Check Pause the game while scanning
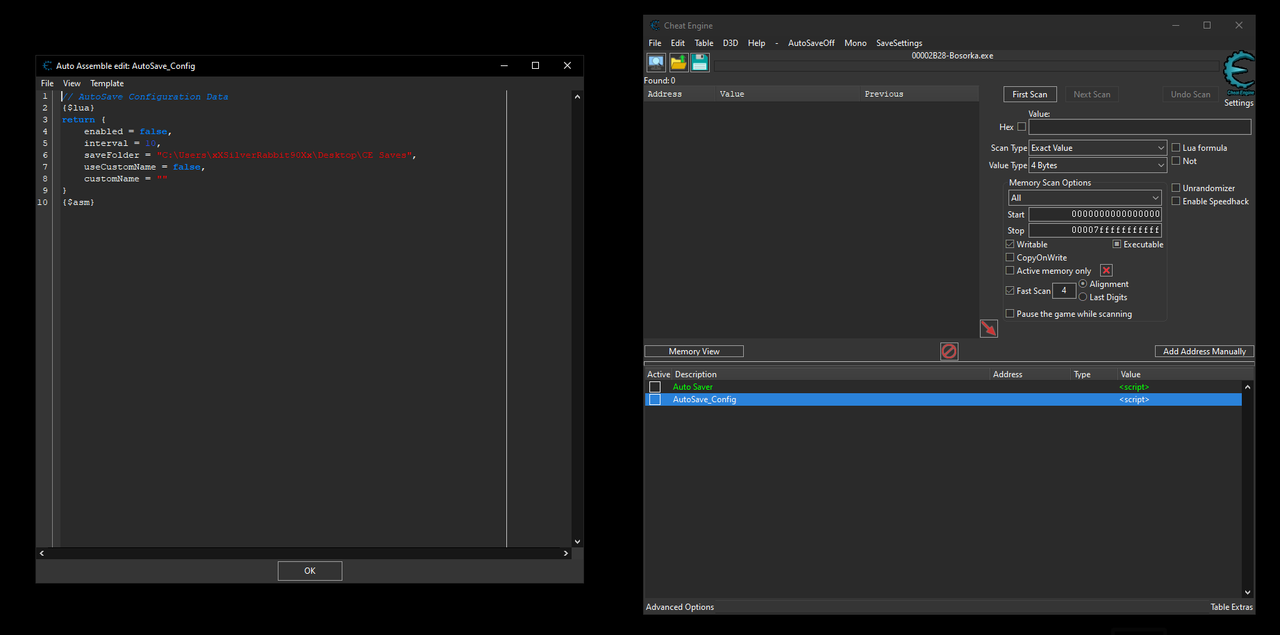The image size is (1280, 635). point(1010,314)
